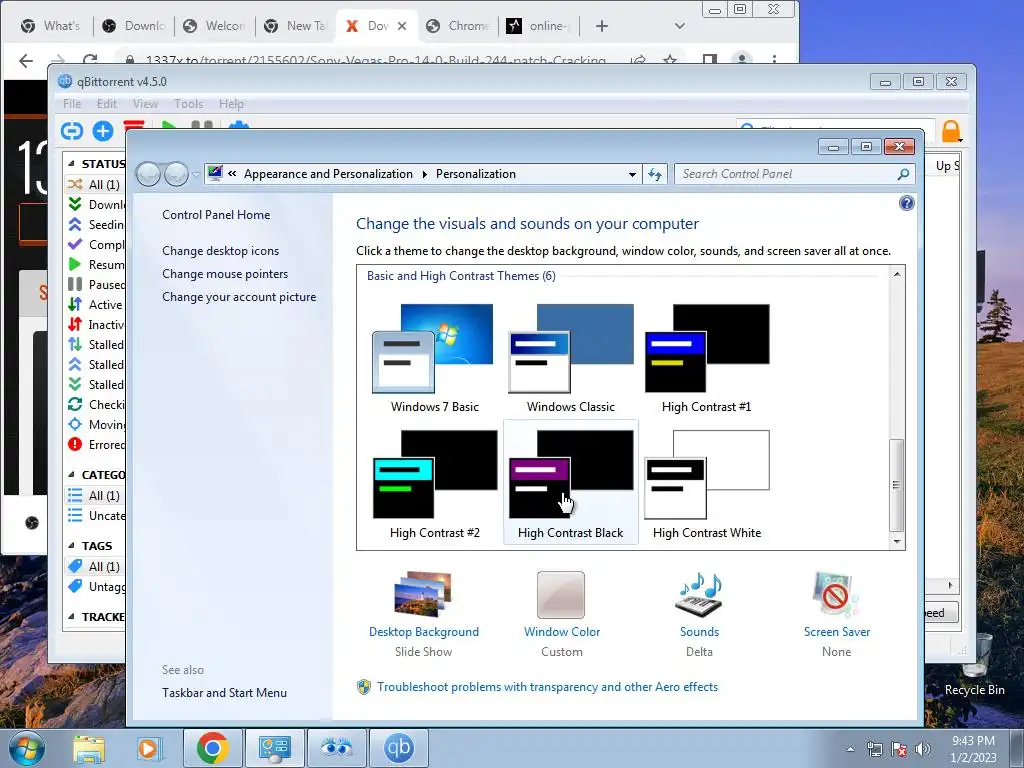The image size is (1024, 768).
Task: Open Window Color settings icon
Action: [x=561, y=594]
